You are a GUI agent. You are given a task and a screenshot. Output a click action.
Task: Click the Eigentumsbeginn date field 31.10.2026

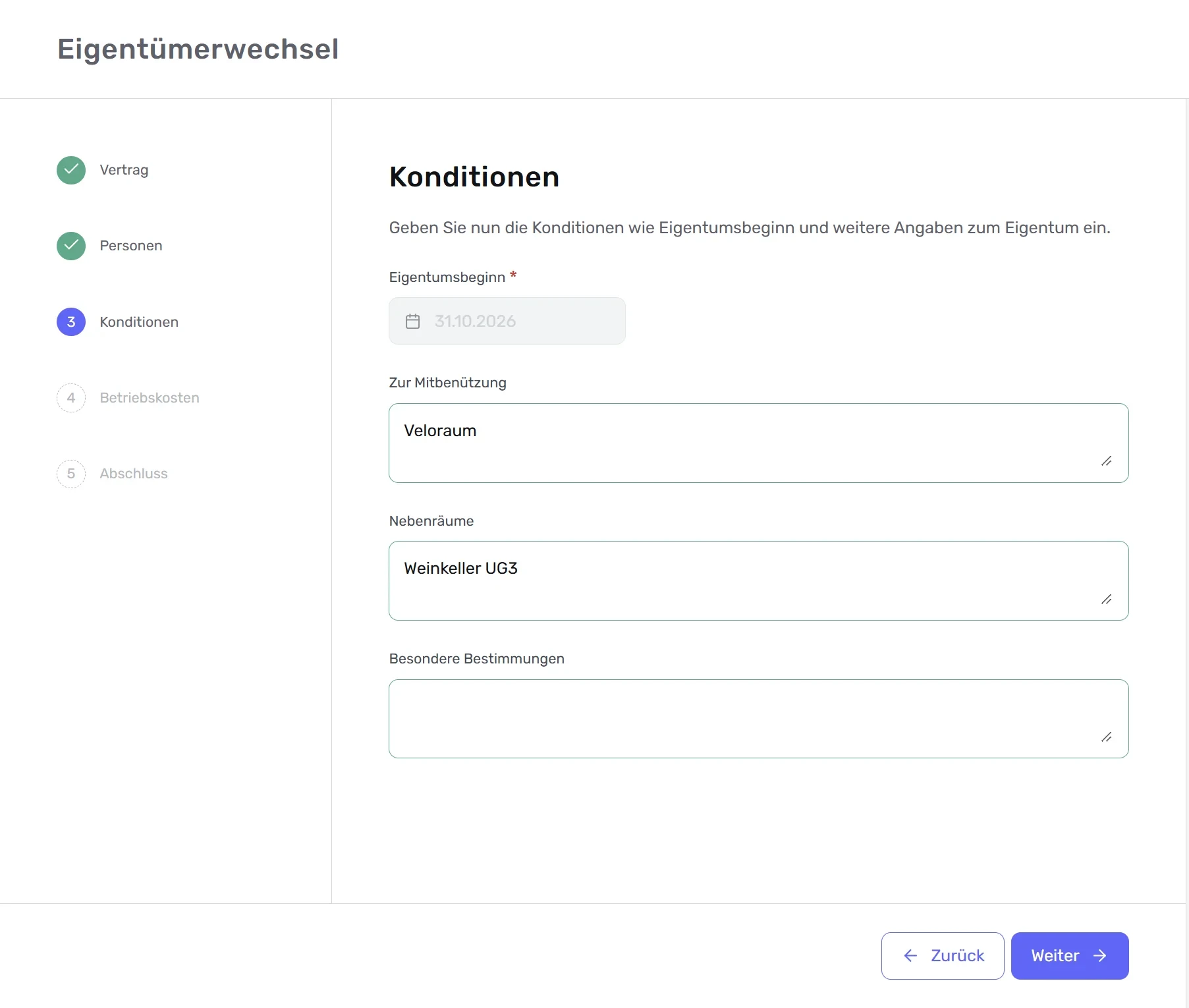[x=507, y=321]
